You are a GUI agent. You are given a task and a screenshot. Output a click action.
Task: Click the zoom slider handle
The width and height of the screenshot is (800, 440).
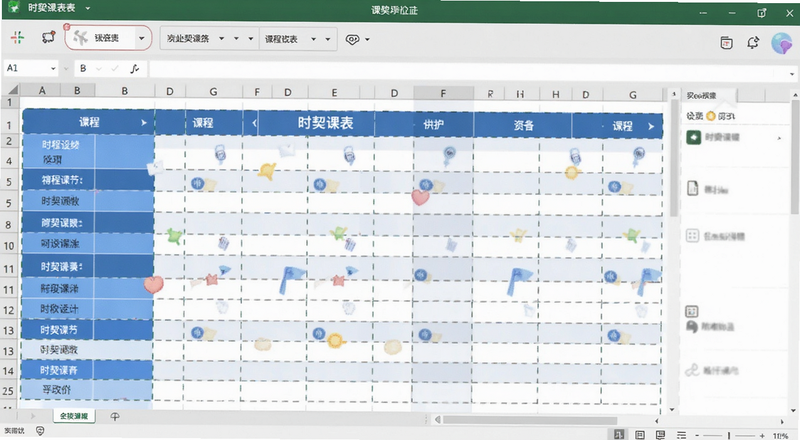point(729,436)
